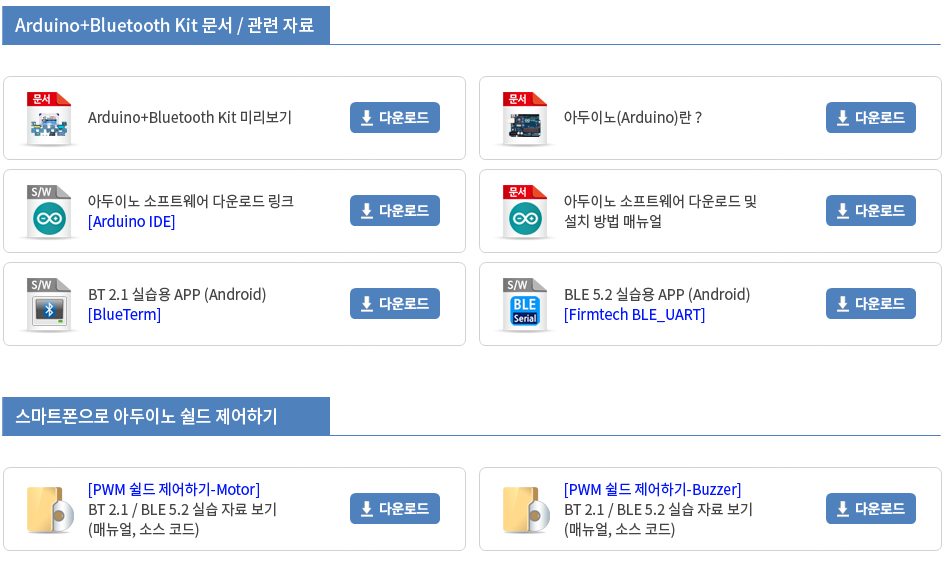Click the Arduino+Bluetooth Kit preview document icon
945x572 pixels.
coord(49,118)
